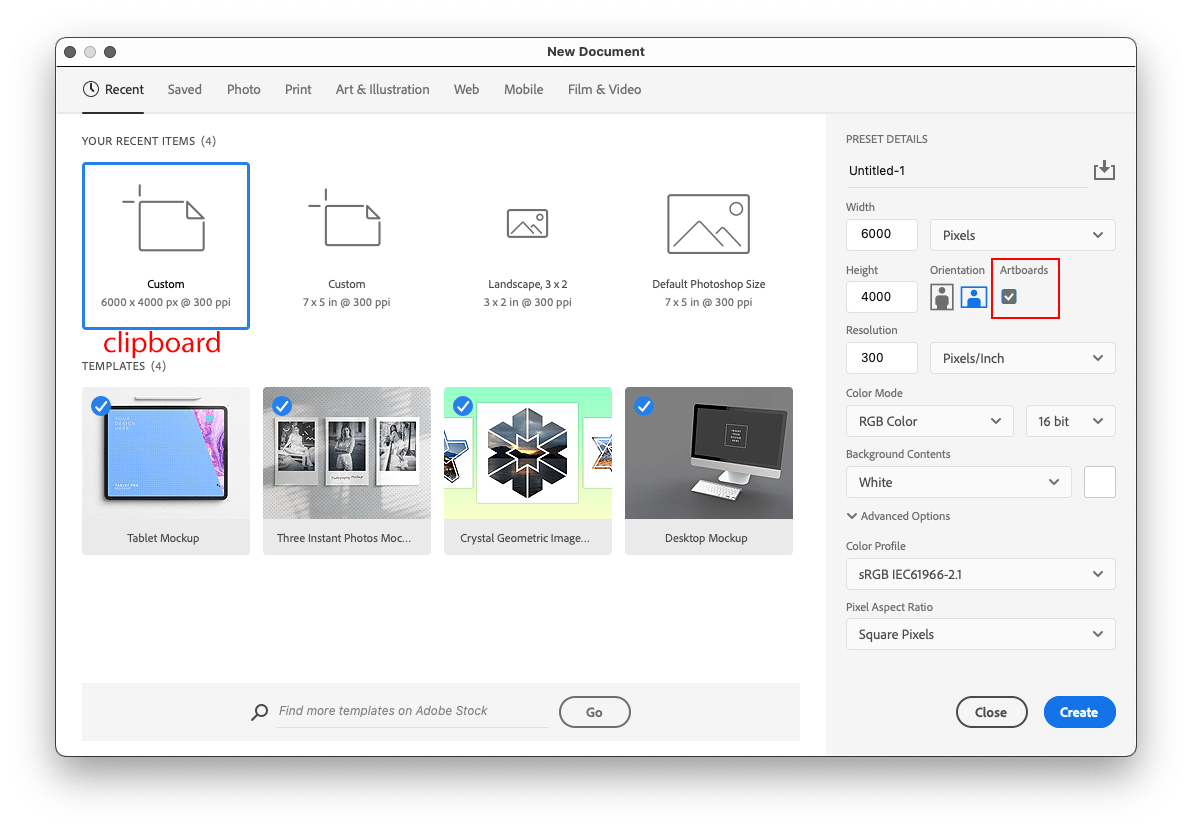Choose the Default Photoshop Size preset
The image size is (1192, 830).
tap(708, 245)
